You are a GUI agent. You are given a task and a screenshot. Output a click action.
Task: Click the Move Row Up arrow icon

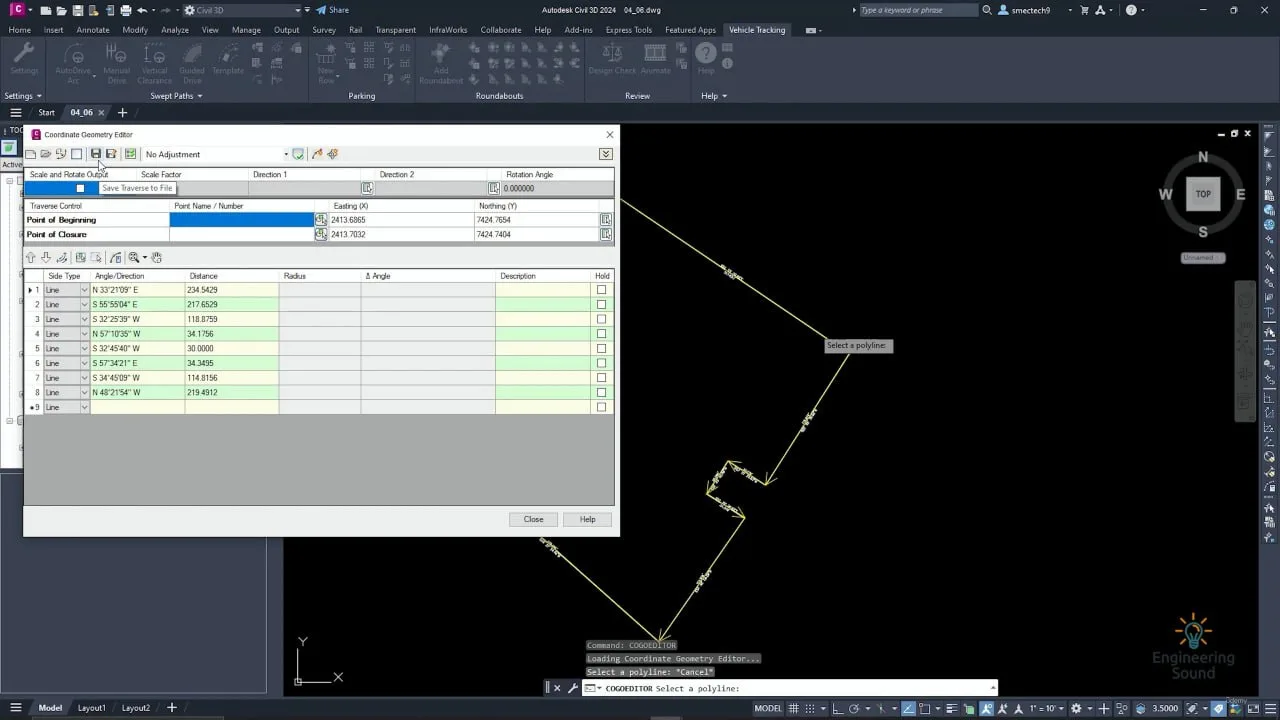(31, 257)
